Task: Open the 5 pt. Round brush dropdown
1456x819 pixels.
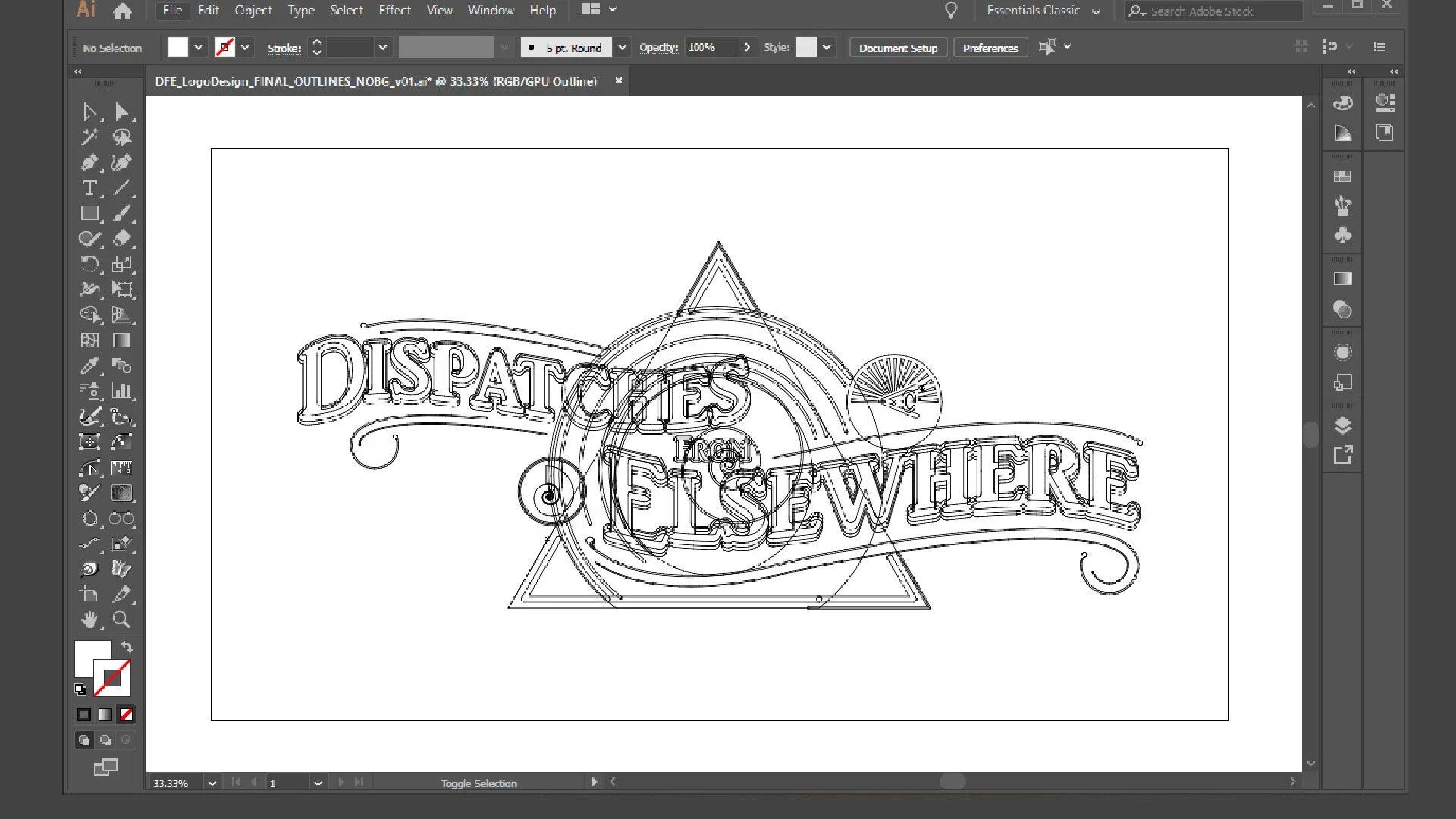Action: tap(622, 47)
